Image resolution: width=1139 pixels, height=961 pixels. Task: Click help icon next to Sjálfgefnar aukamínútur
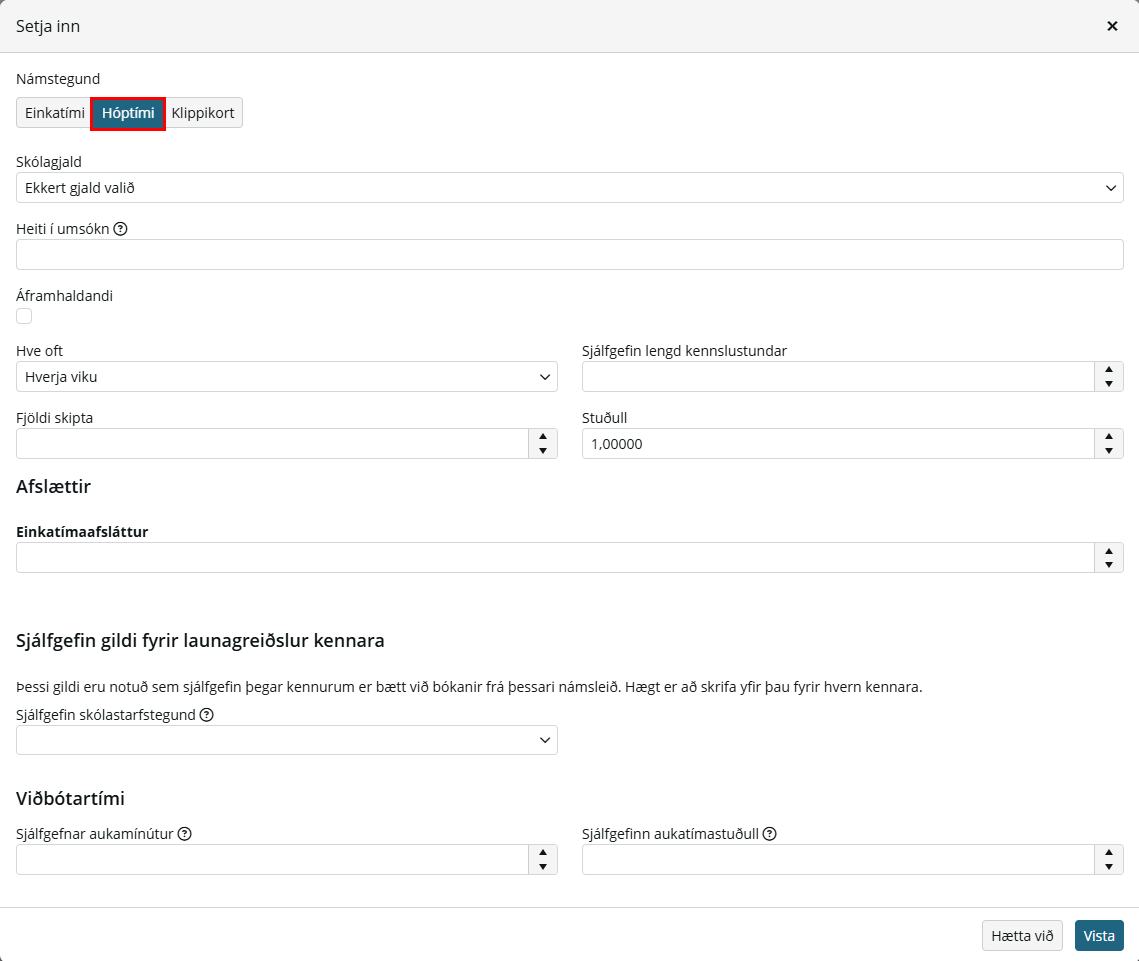[185, 834]
